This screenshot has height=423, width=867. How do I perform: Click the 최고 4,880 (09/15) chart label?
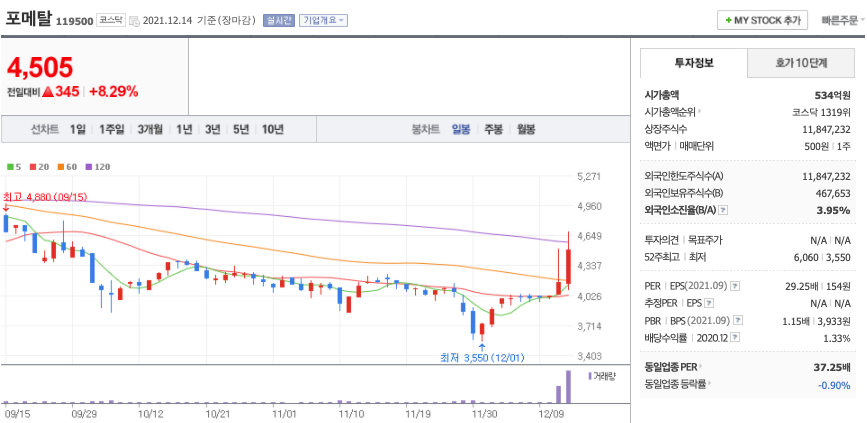(x=45, y=197)
